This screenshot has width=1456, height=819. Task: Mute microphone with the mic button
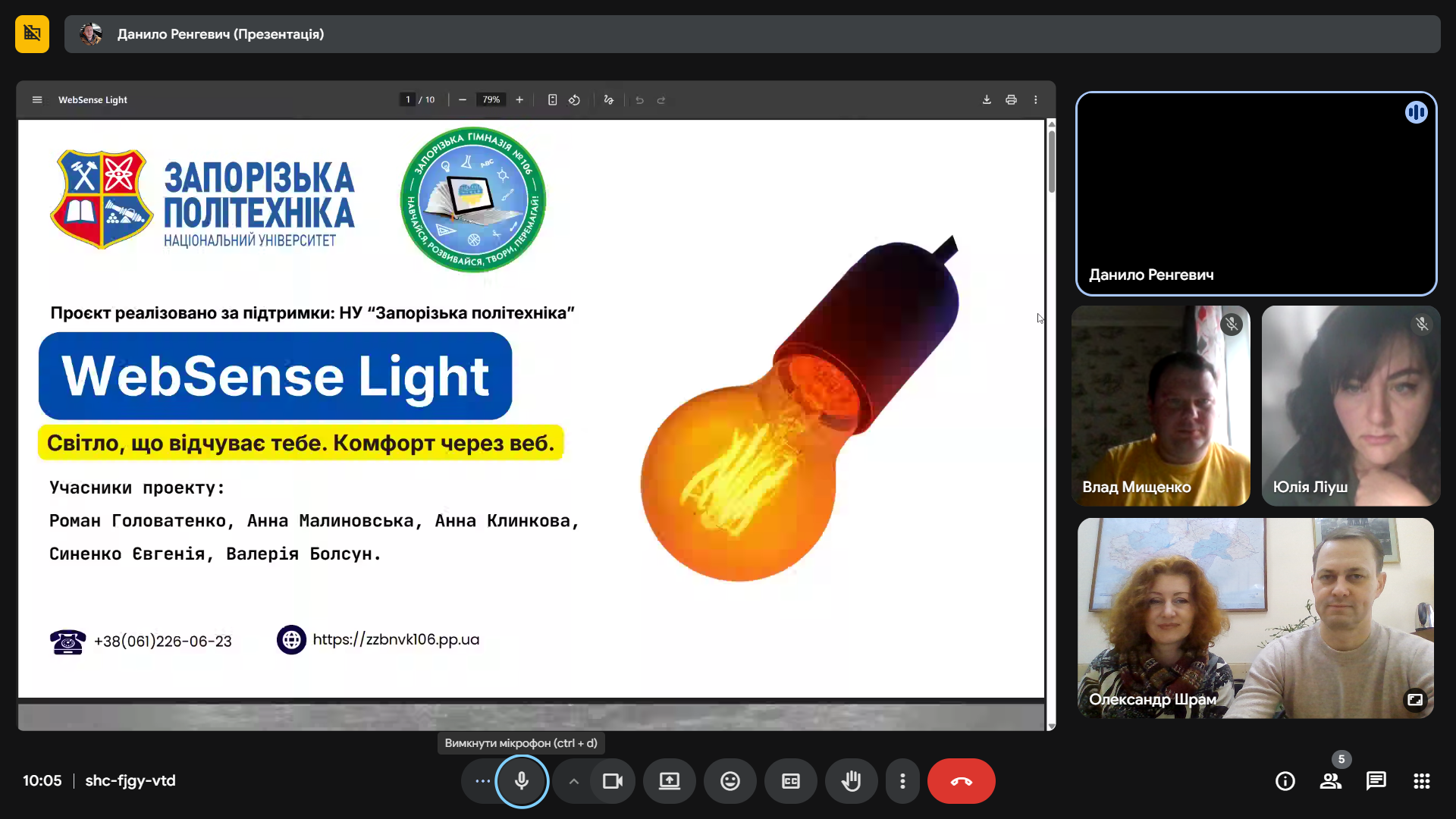(x=522, y=781)
